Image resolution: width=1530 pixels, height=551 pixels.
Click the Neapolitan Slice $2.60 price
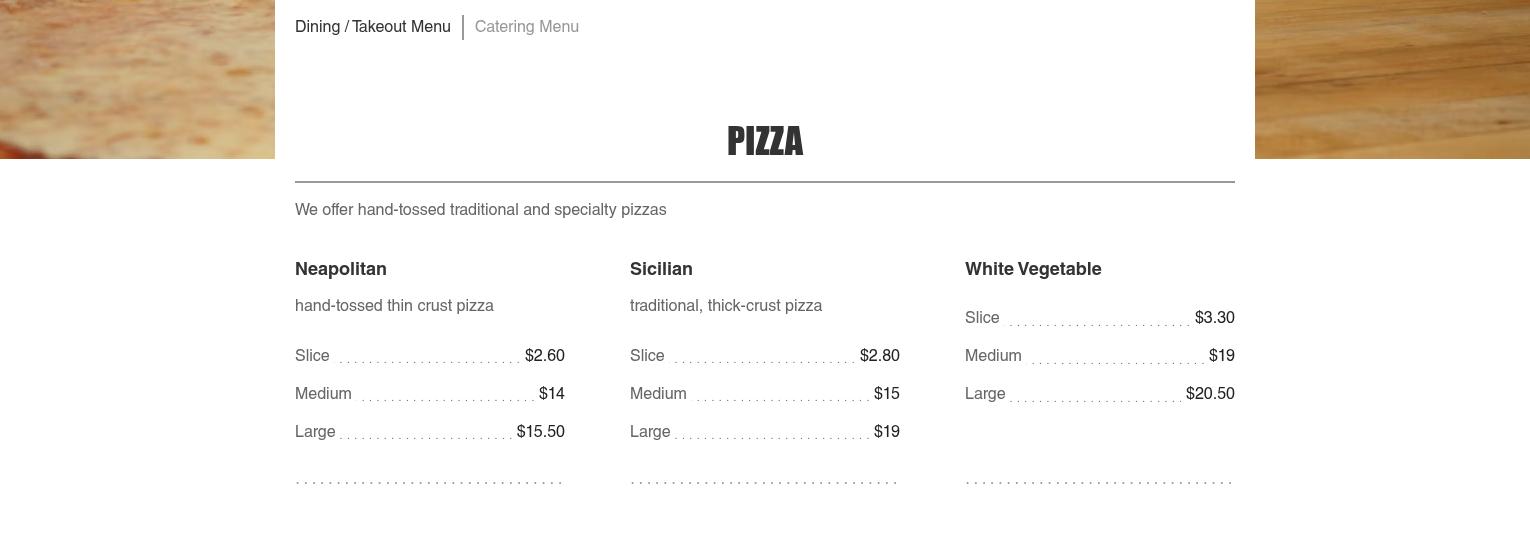coord(545,356)
